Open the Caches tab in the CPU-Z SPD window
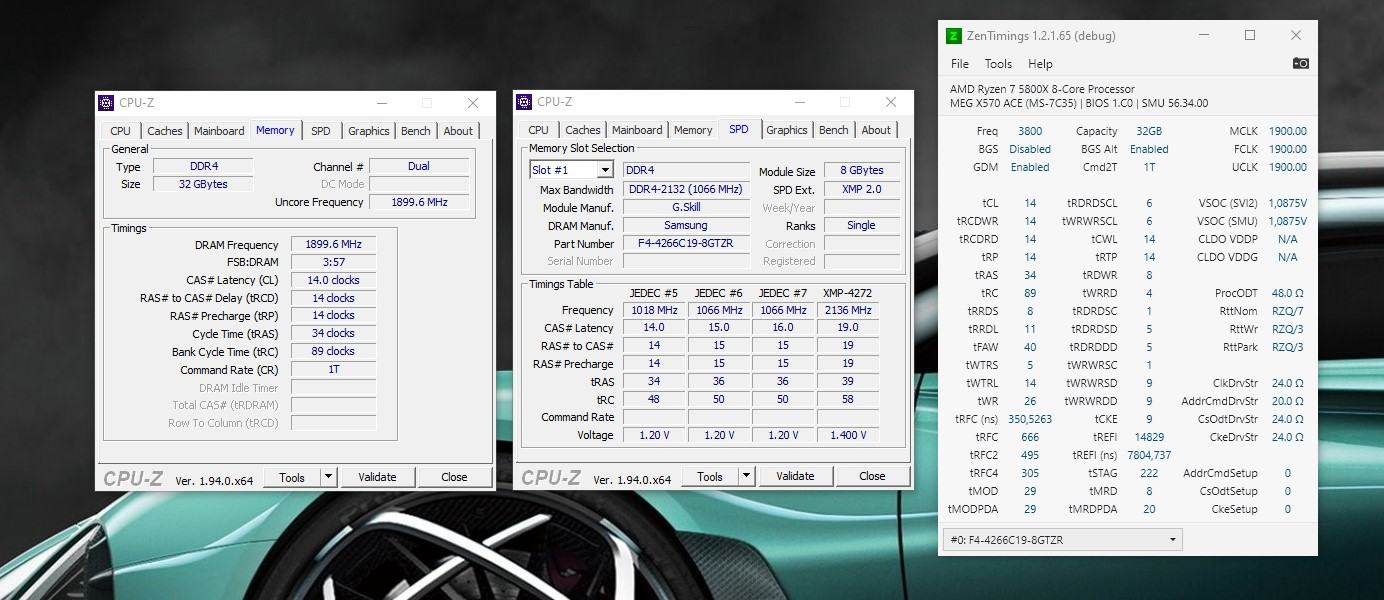This screenshot has width=1384, height=600. [x=583, y=131]
